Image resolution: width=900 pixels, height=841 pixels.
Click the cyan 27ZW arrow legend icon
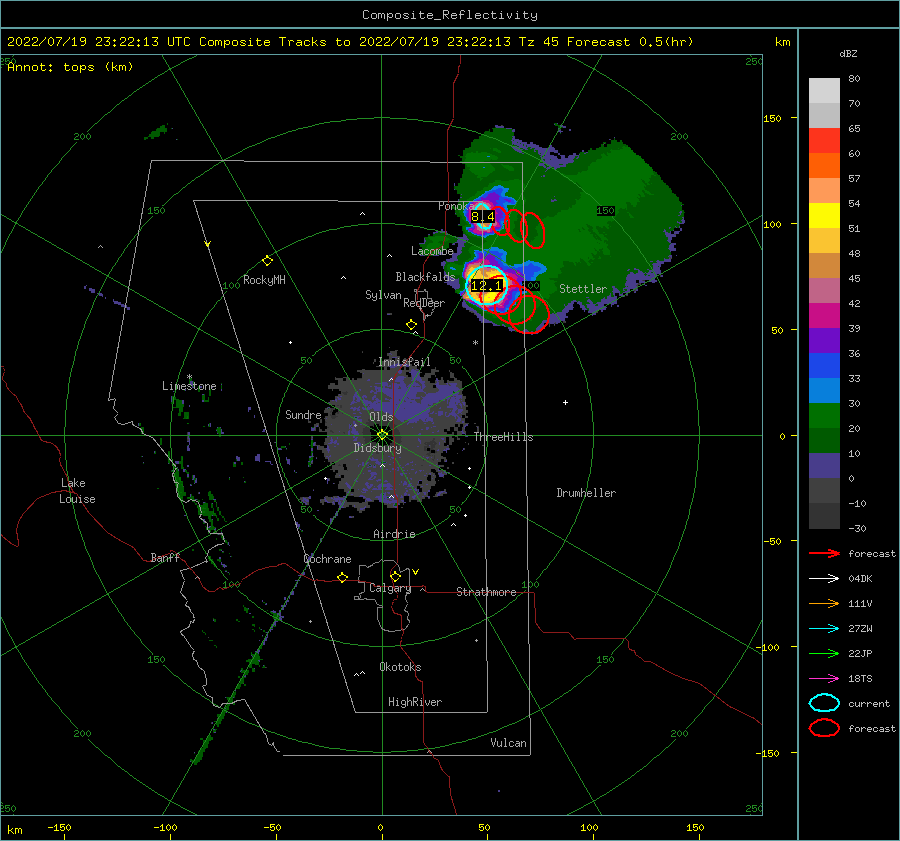824,629
